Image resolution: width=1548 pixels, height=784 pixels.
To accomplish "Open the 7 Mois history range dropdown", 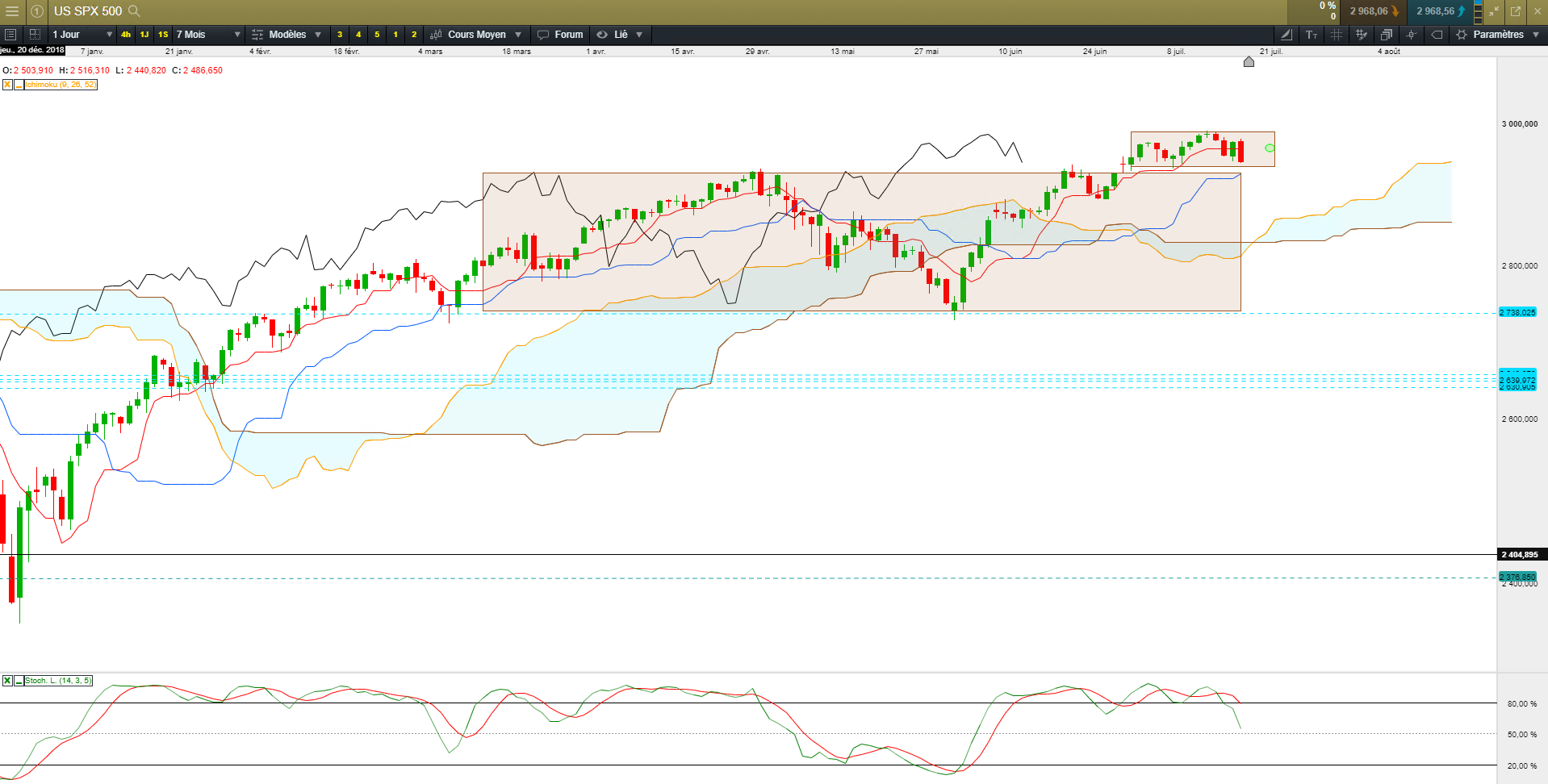I will coord(208,35).
